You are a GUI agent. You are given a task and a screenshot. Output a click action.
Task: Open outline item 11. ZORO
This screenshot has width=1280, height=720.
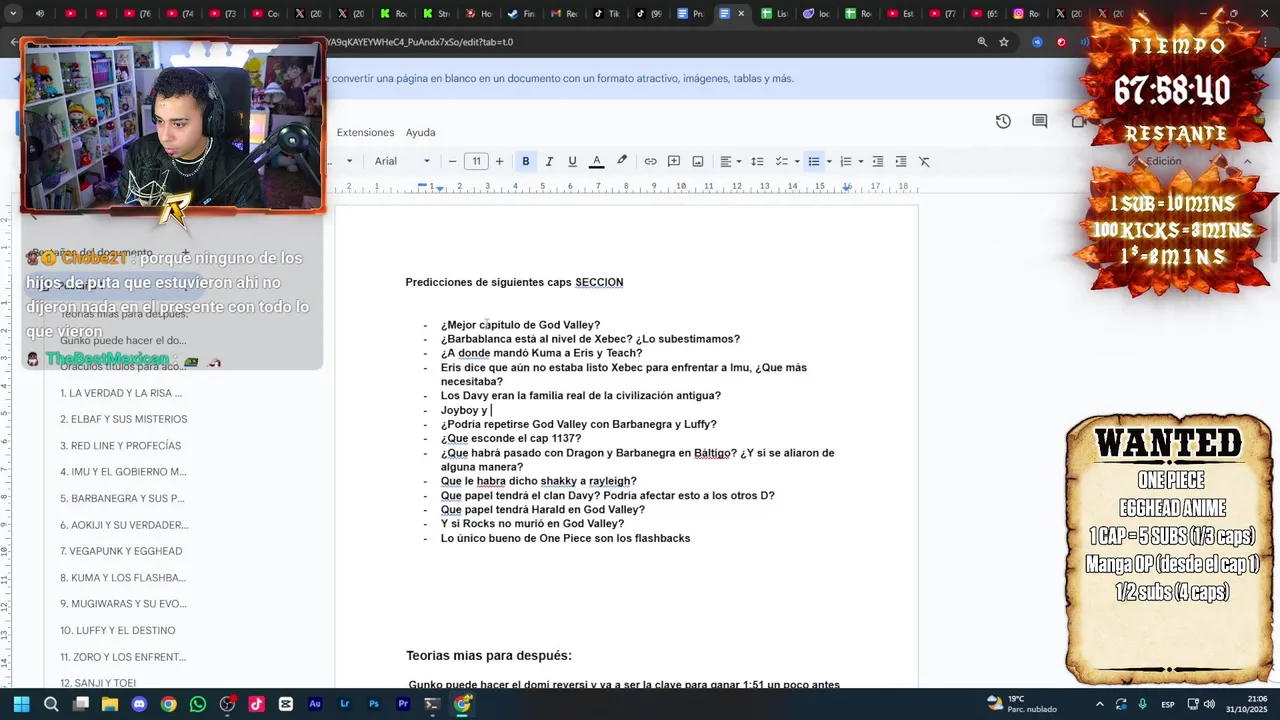click(x=123, y=657)
